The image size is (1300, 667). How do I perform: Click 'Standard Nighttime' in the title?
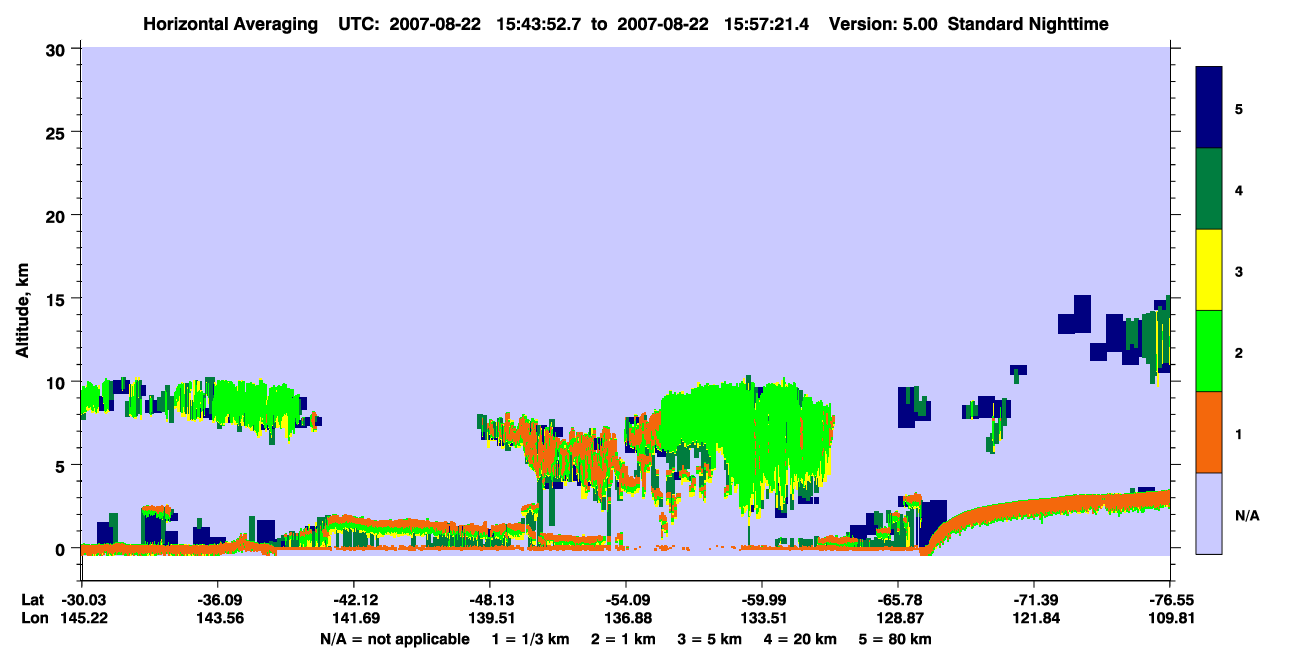(1028, 24)
